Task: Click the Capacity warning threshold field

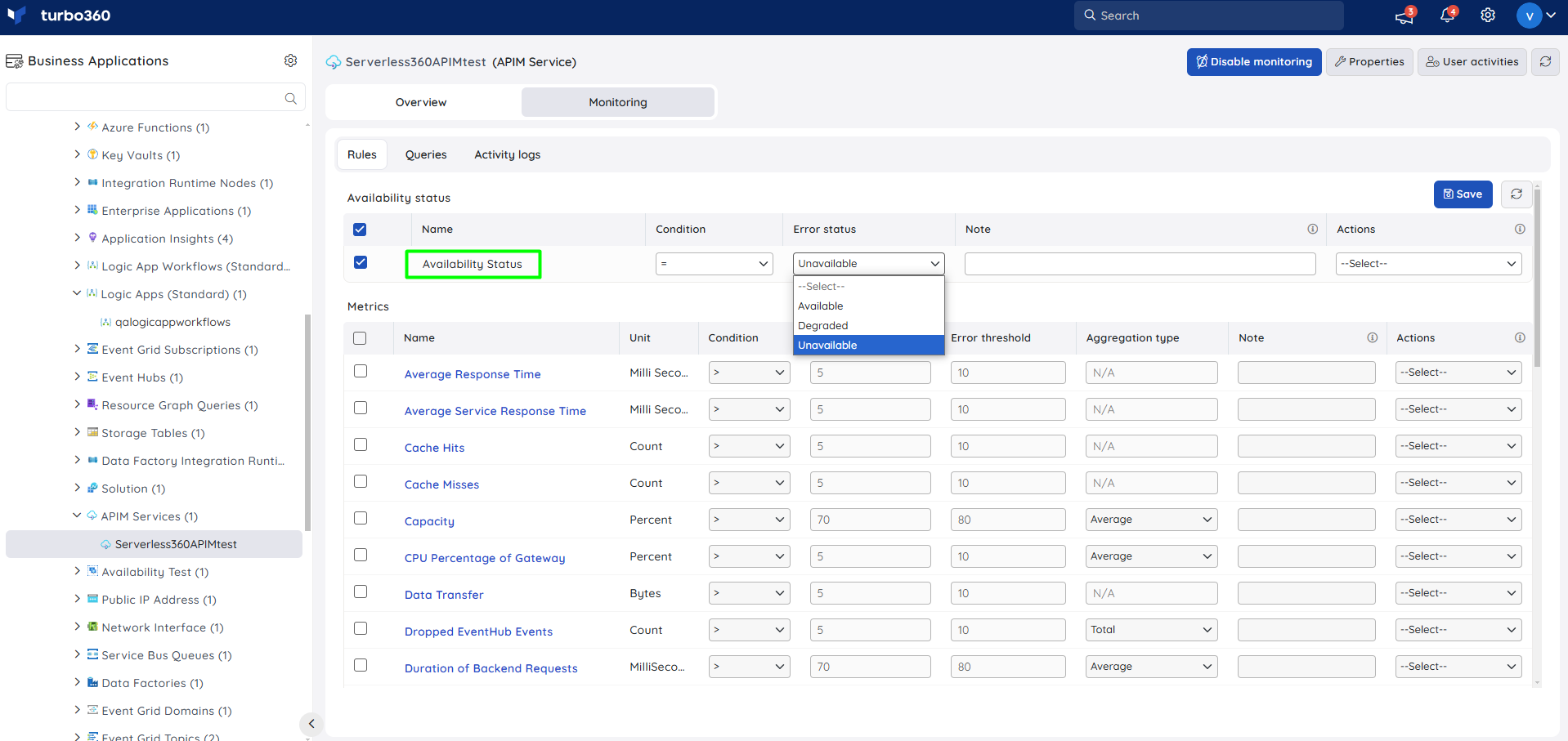Action: coord(871,520)
